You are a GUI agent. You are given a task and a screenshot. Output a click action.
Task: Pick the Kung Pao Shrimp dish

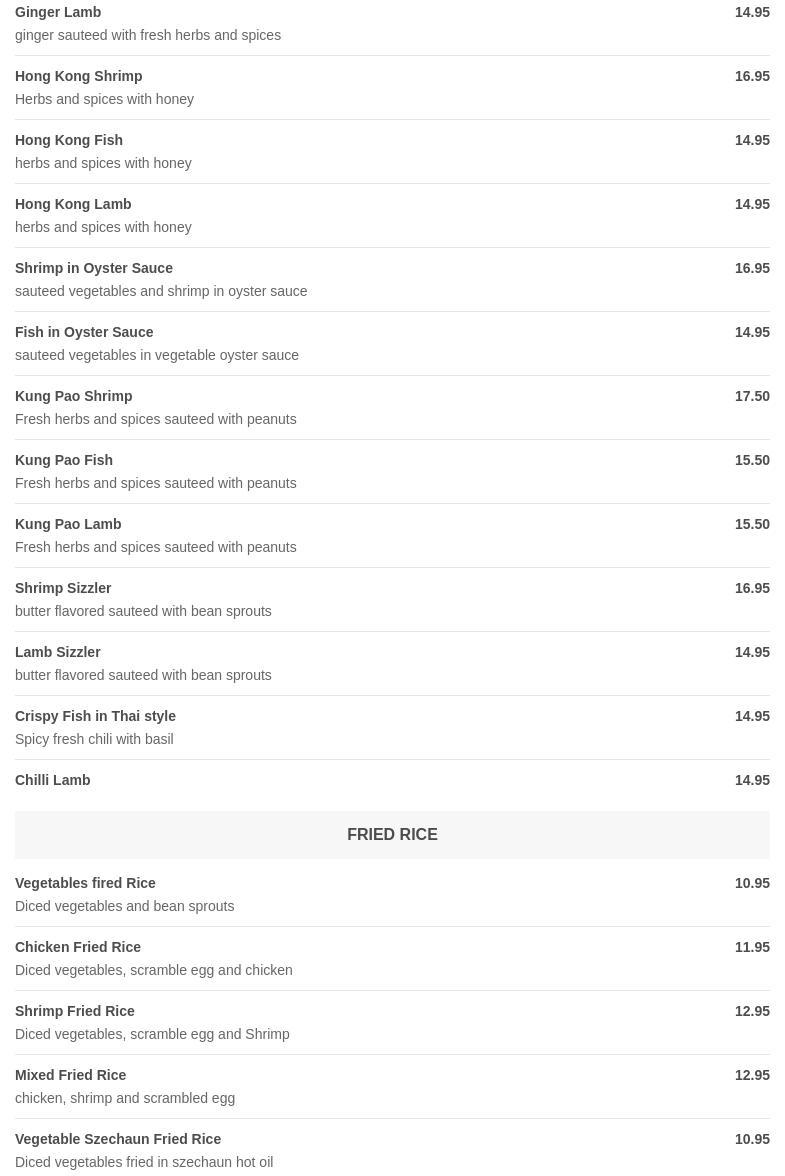(73, 396)
